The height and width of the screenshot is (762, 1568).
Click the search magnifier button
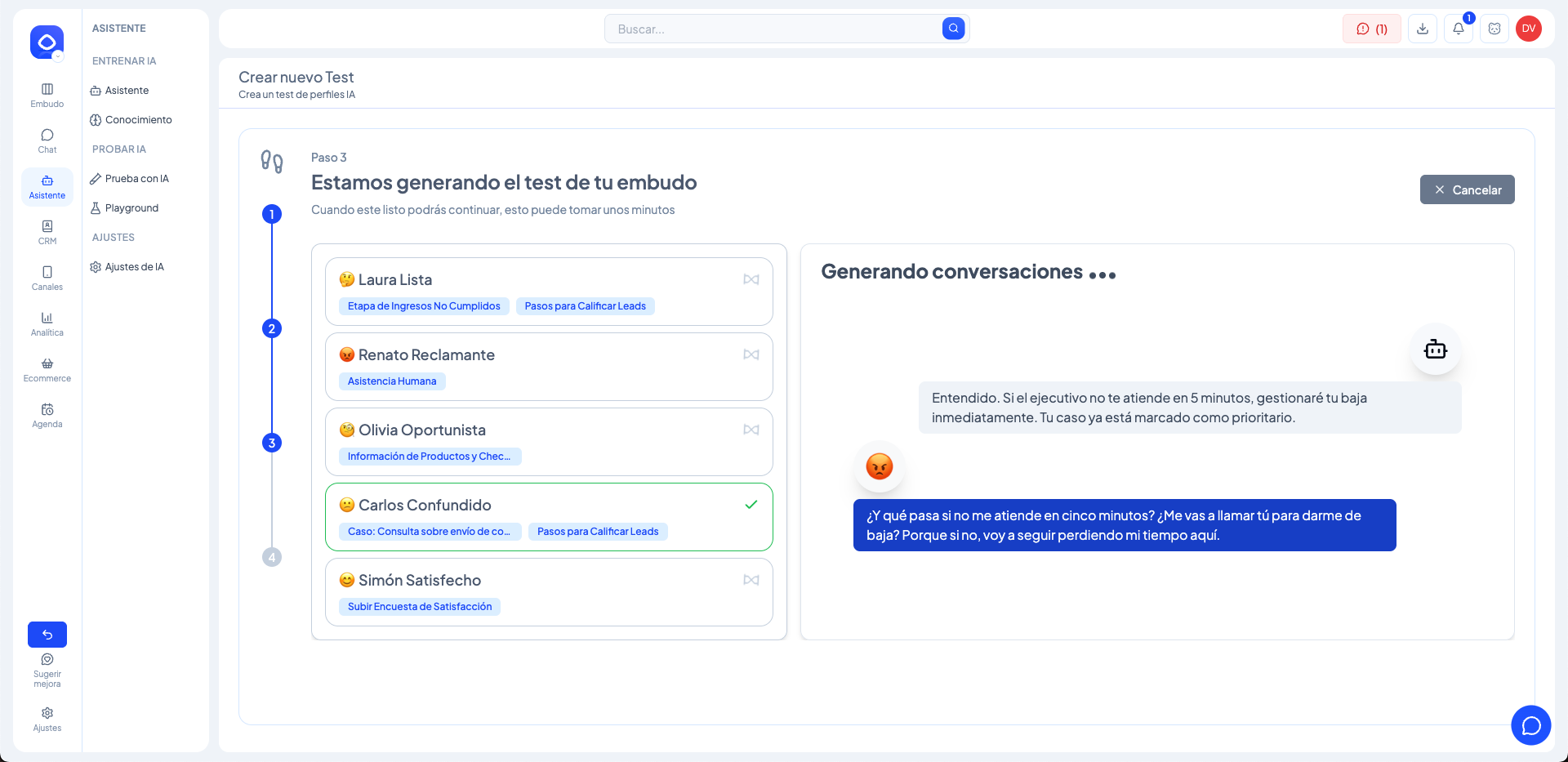[953, 29]
